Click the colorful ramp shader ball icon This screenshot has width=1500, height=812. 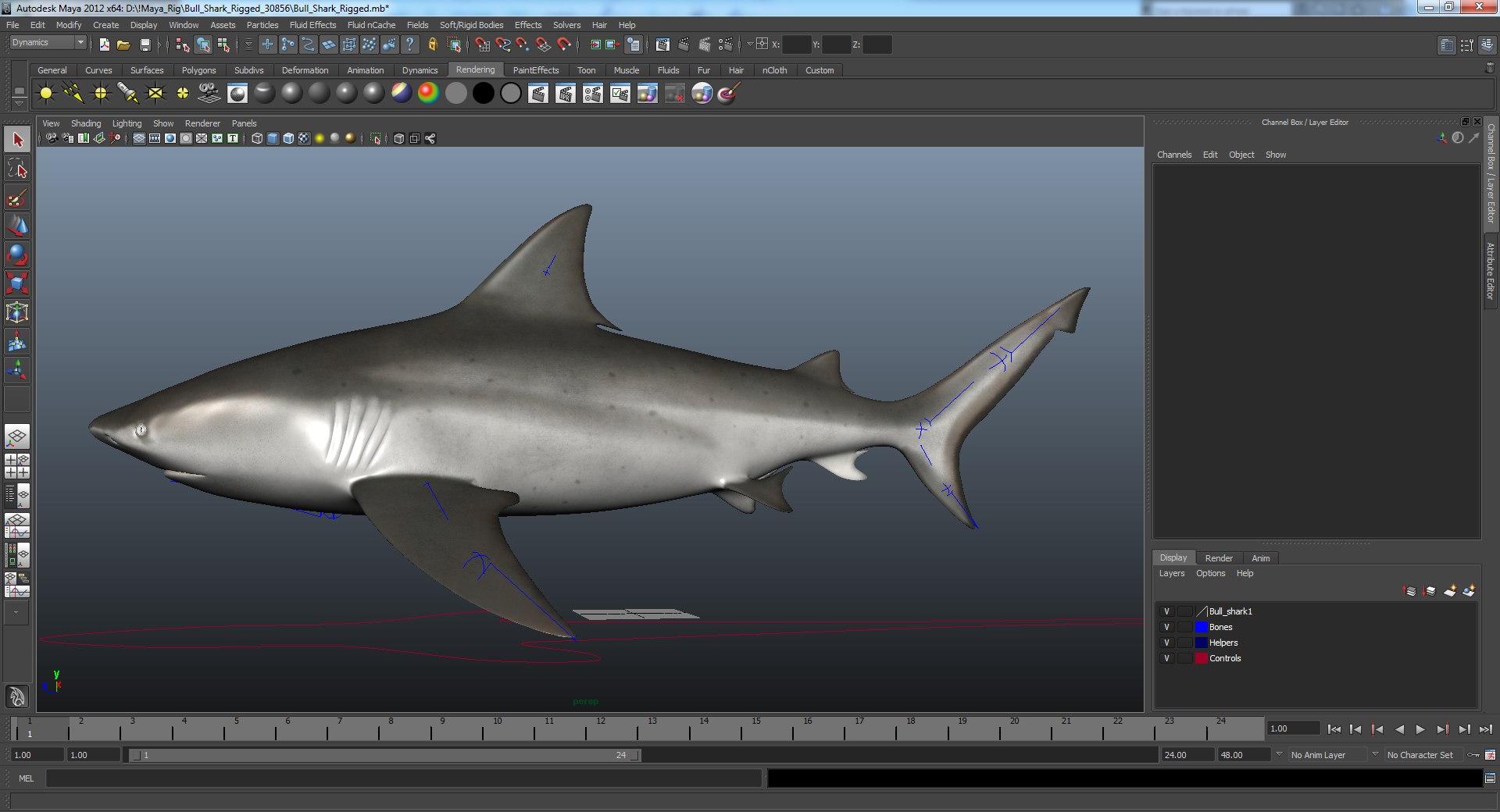pos(428,94)
